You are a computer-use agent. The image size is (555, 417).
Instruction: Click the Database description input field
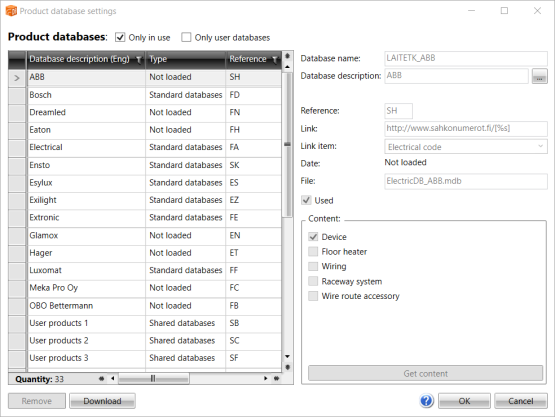coord(457,76)
